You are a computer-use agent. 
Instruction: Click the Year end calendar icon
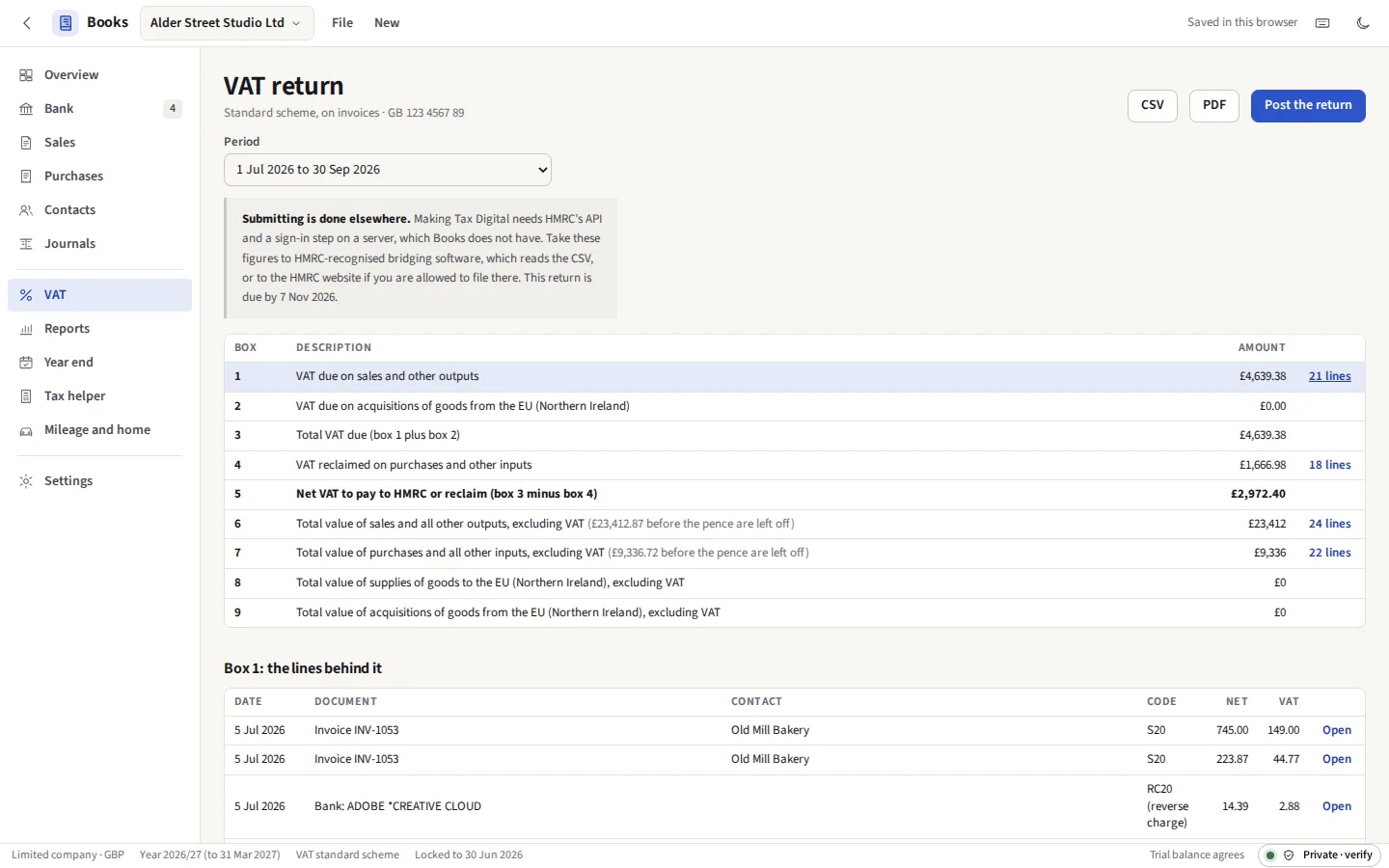point(26,363)
